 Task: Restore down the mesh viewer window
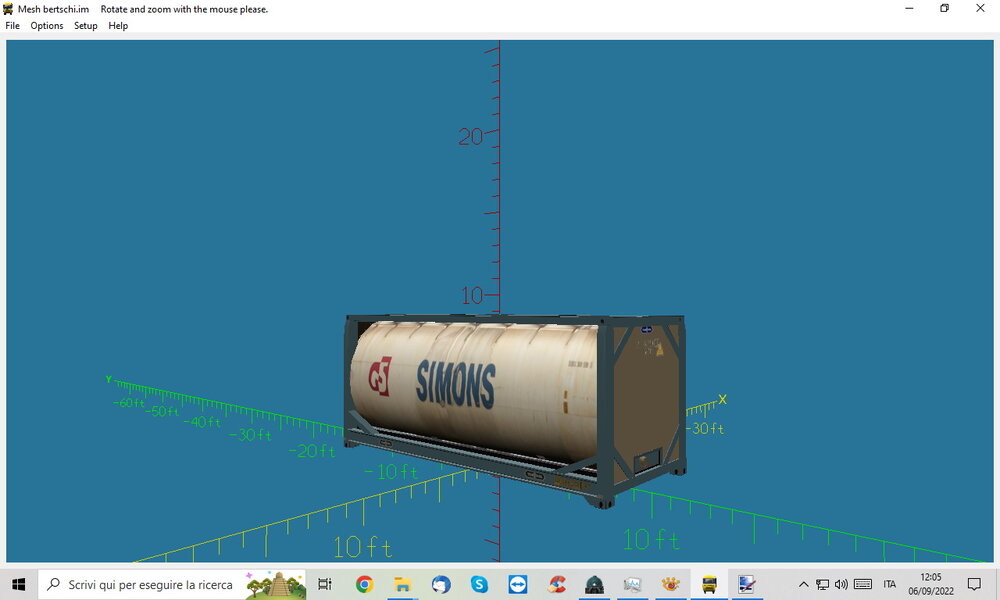point(945,8)
